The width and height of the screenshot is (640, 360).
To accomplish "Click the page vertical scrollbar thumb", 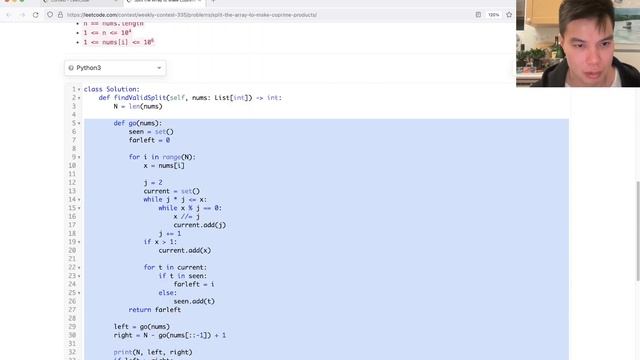I will click(638, 231).
